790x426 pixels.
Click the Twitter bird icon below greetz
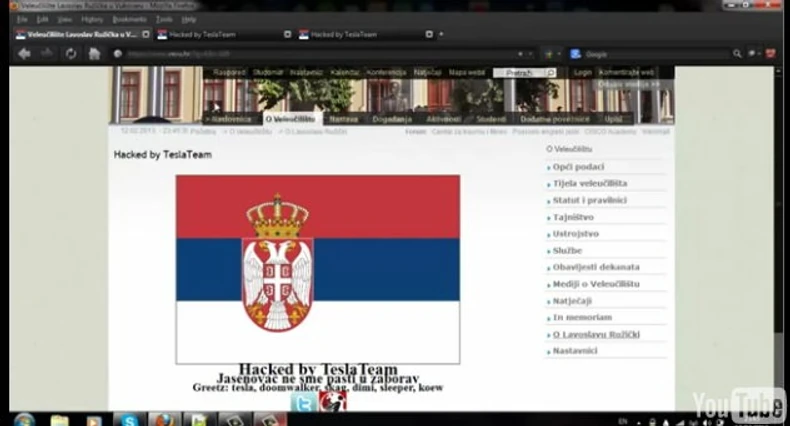tap(303, 402)
